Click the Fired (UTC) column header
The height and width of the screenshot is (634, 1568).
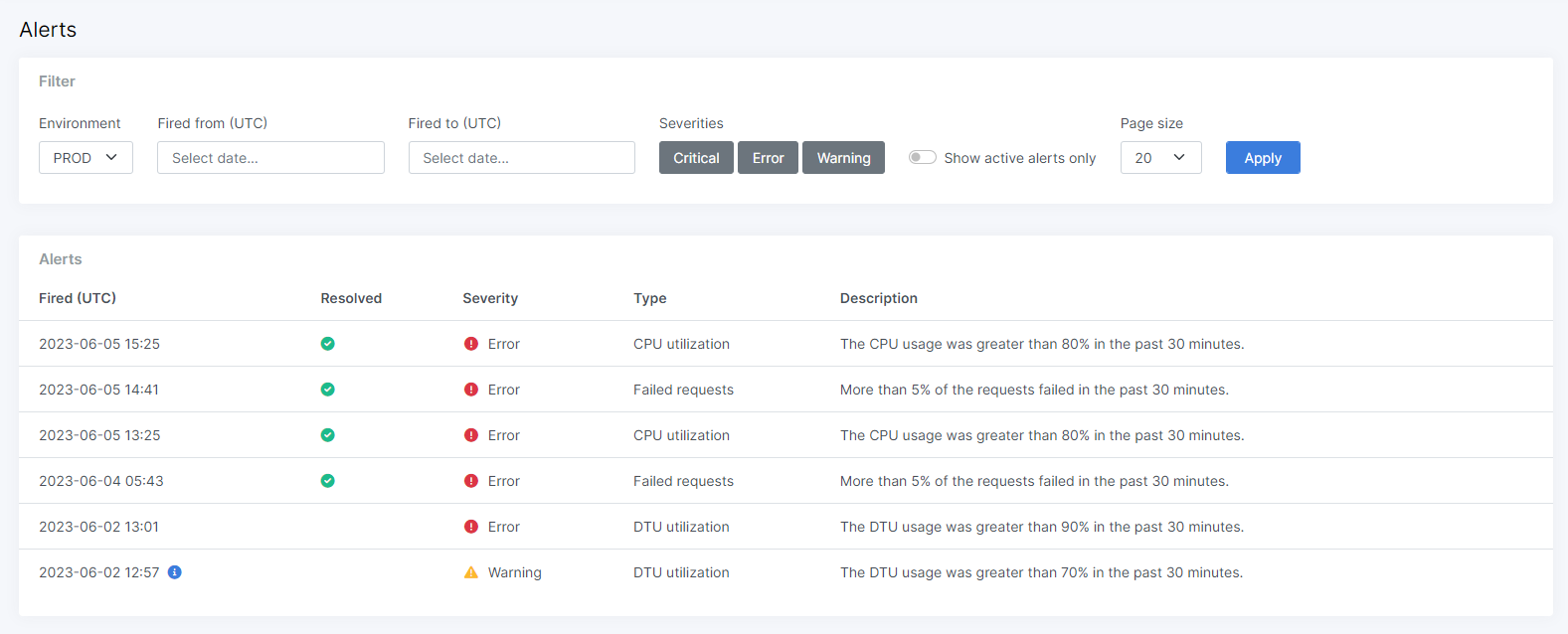(78, 298)
